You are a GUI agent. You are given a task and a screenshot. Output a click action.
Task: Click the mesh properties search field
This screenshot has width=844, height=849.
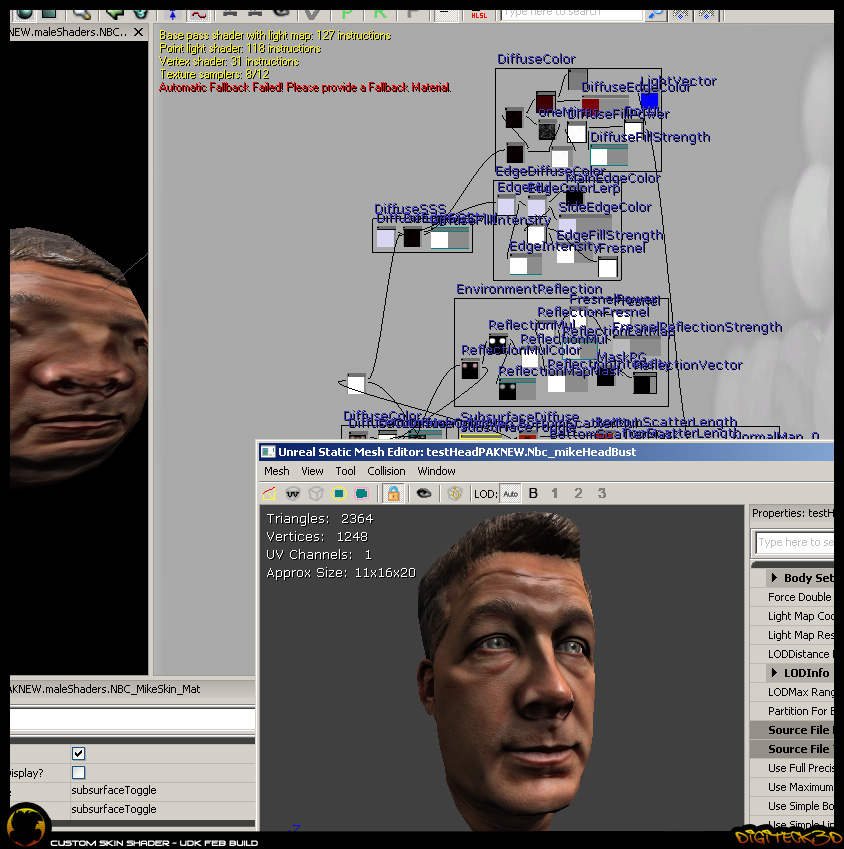point(795,542)
